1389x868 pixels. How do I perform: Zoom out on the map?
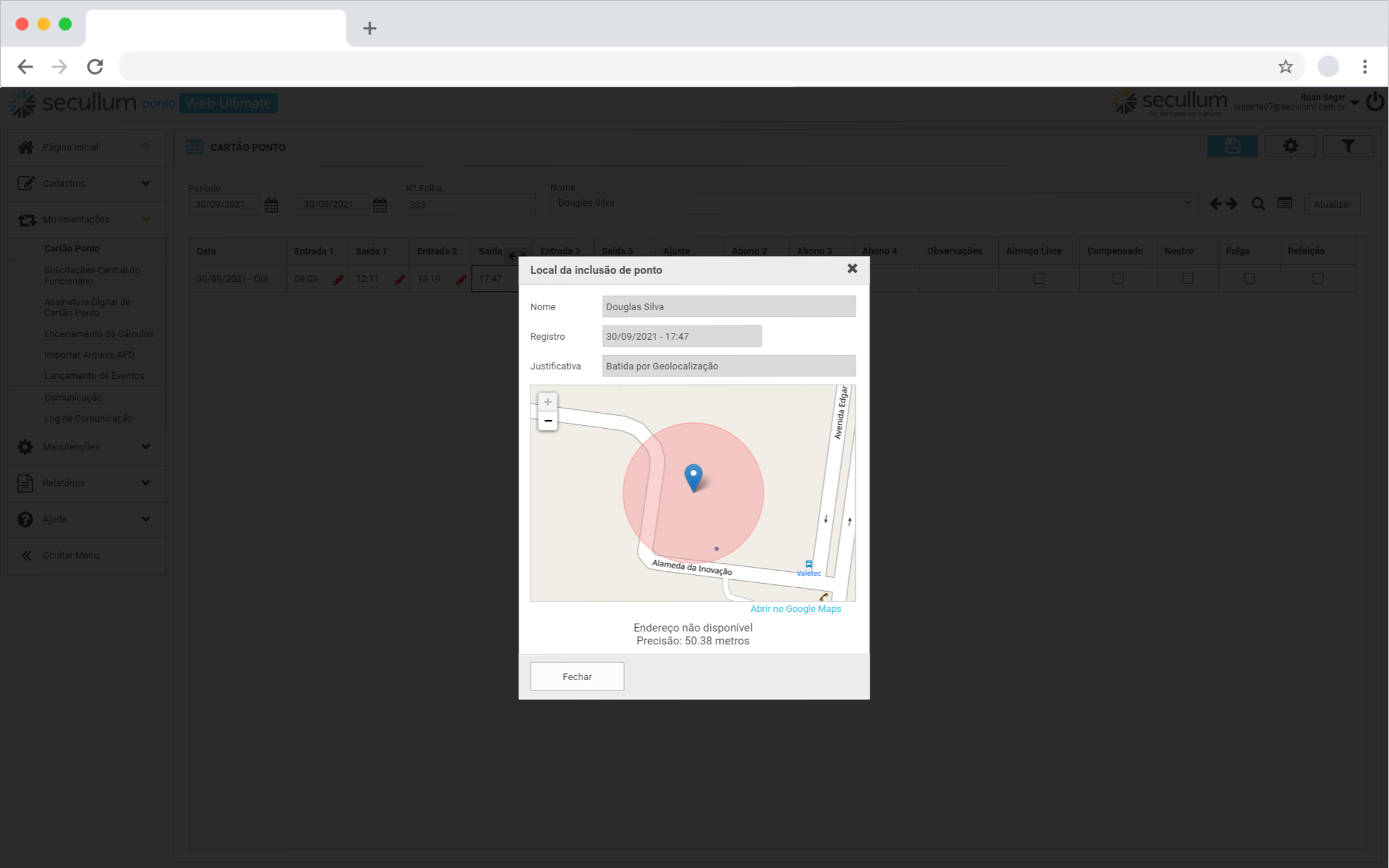coord(547,421)
